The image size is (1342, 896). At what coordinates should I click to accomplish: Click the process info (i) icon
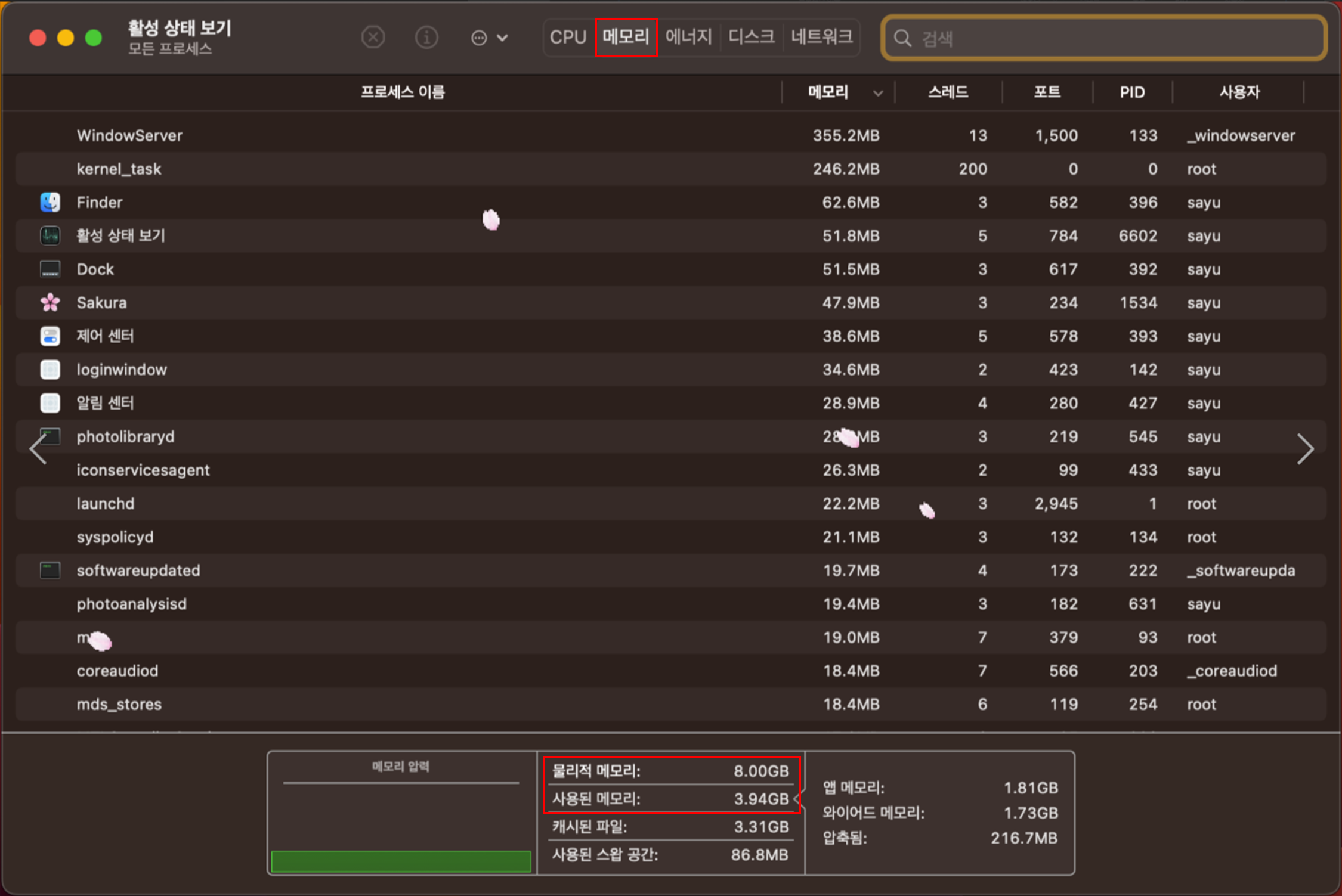[426, 38]
